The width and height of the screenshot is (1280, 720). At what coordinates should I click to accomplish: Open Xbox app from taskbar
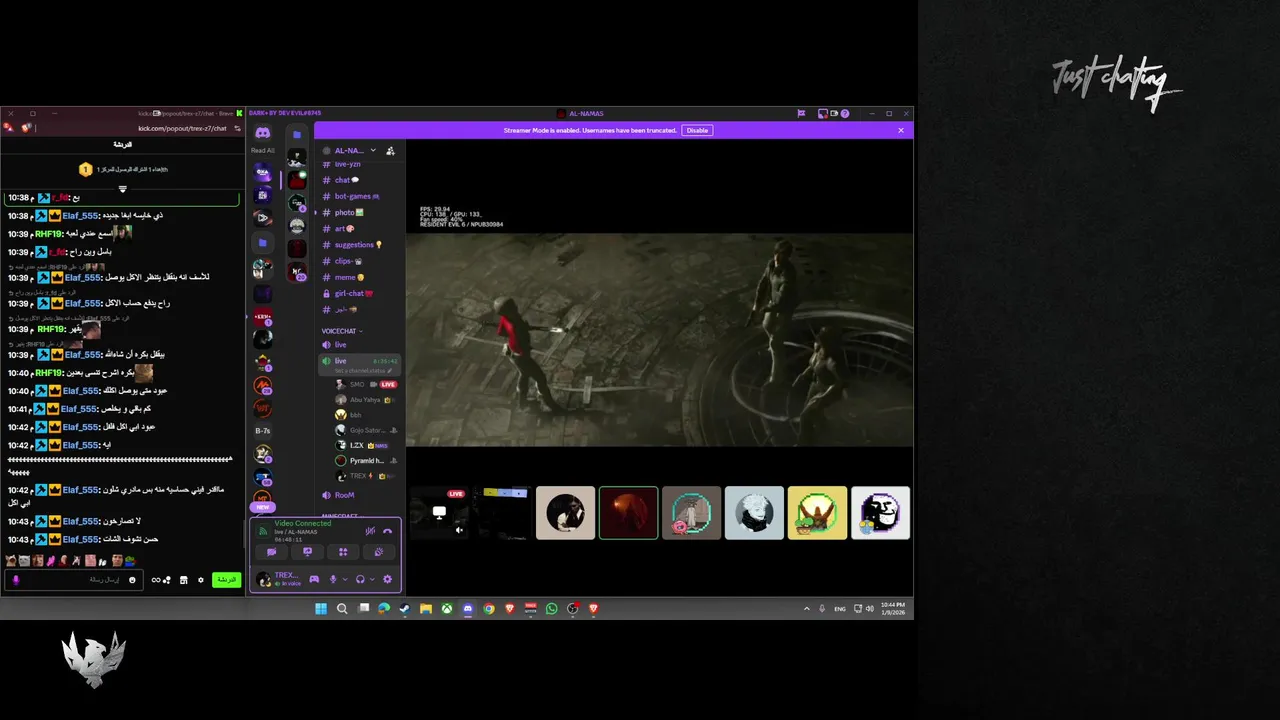click(447, 608)
